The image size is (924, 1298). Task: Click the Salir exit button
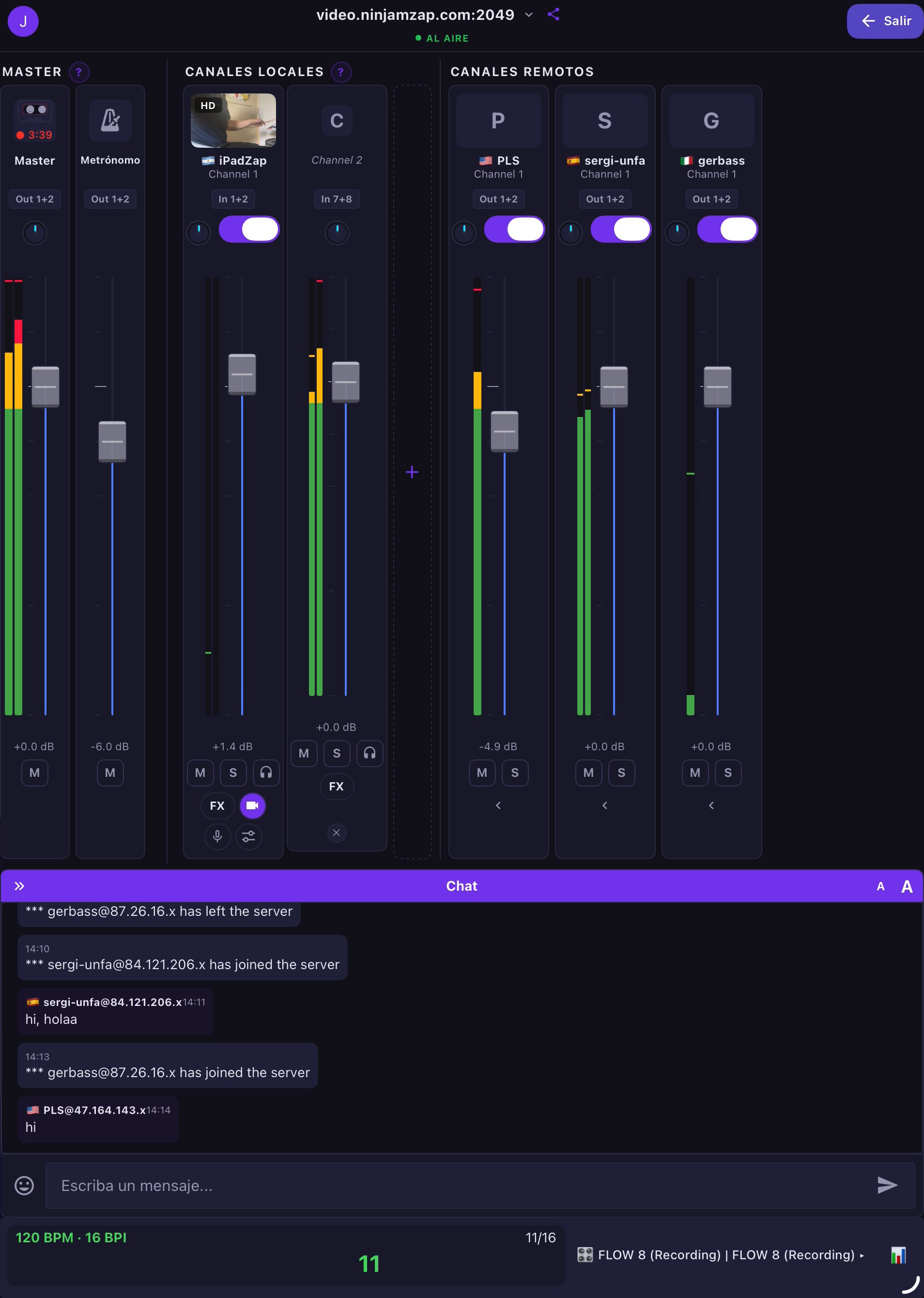885,21
